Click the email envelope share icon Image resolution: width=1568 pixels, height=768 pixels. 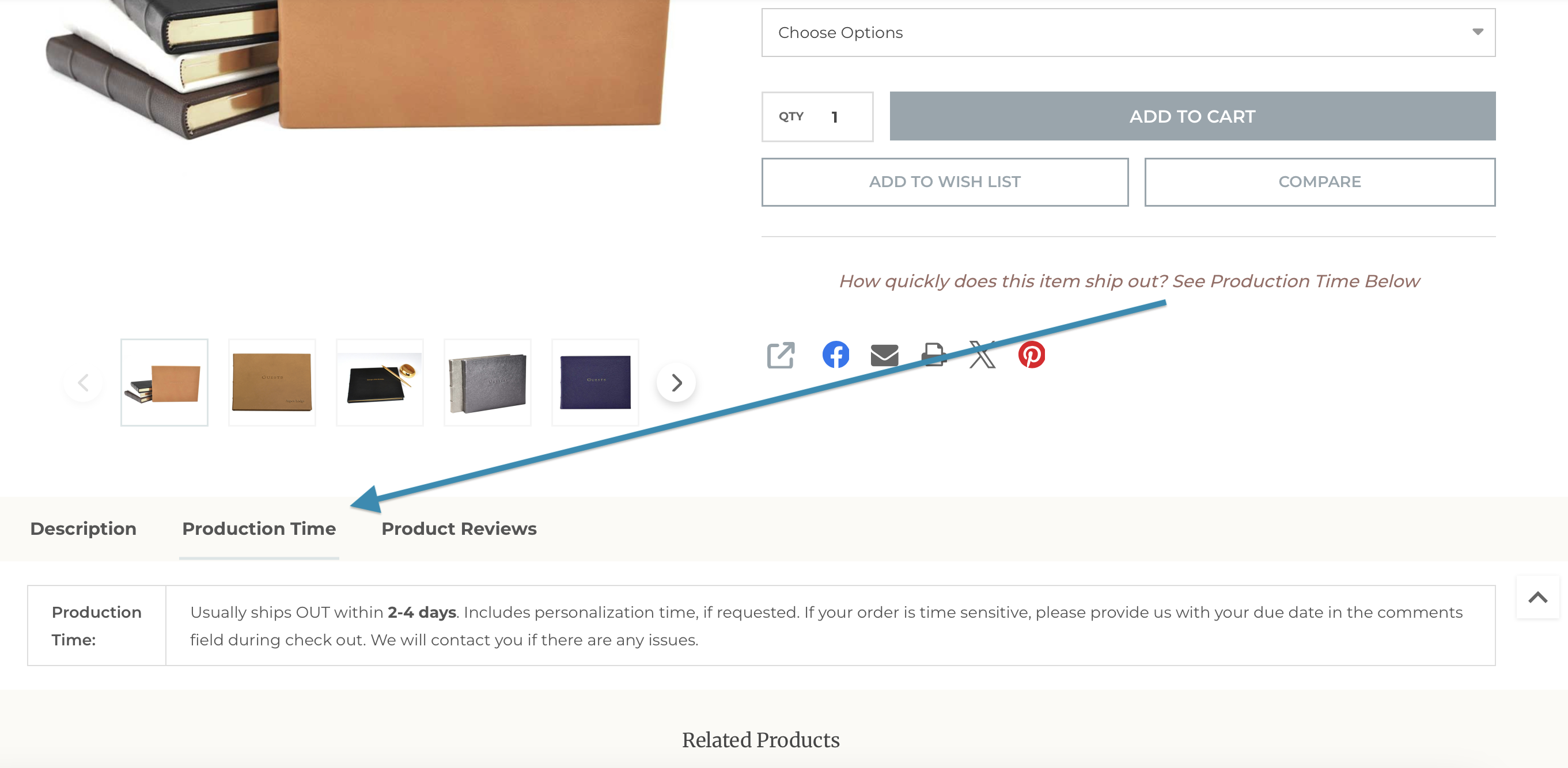(884, 355)
